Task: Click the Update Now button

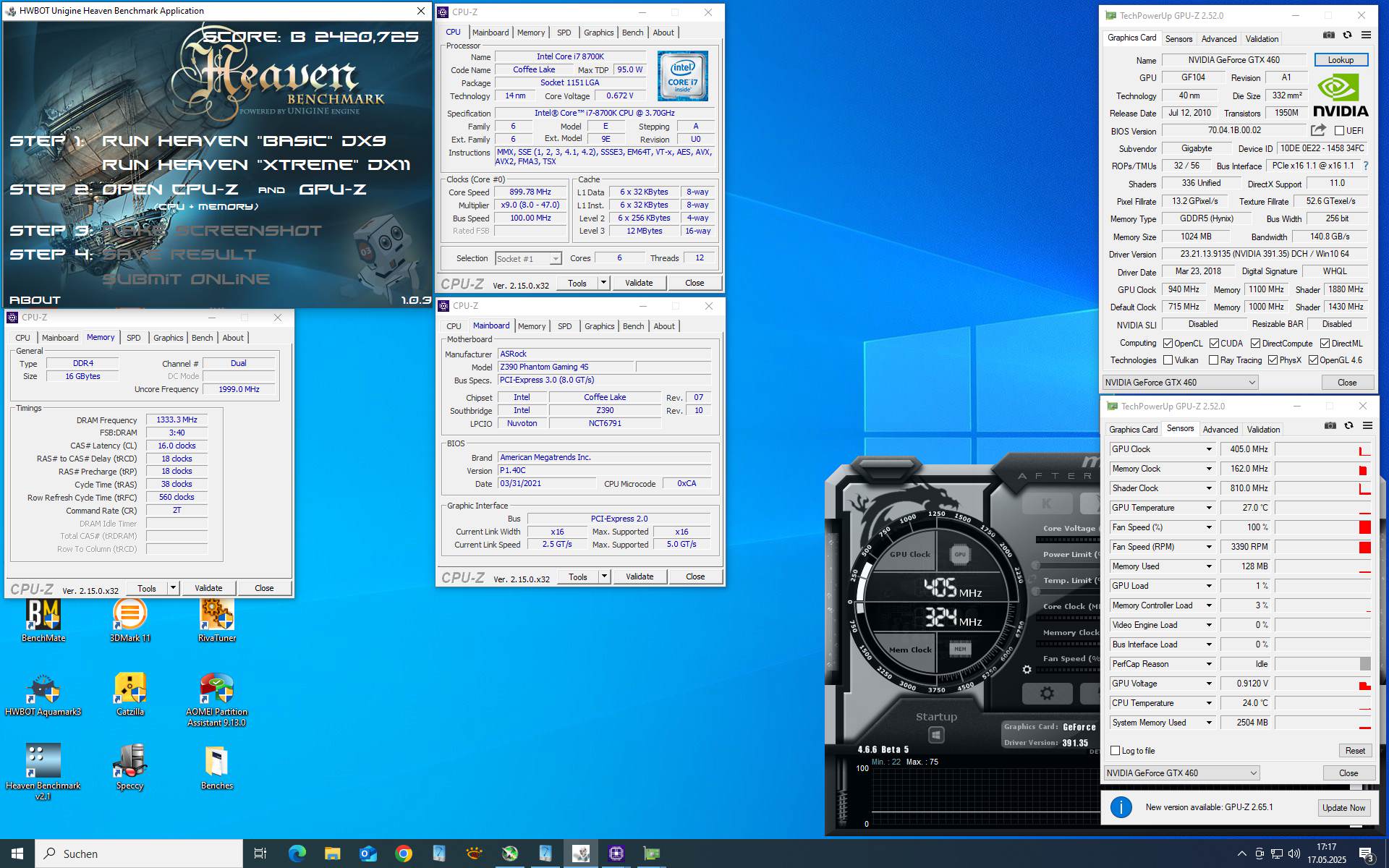Action: click(1343, 808)
